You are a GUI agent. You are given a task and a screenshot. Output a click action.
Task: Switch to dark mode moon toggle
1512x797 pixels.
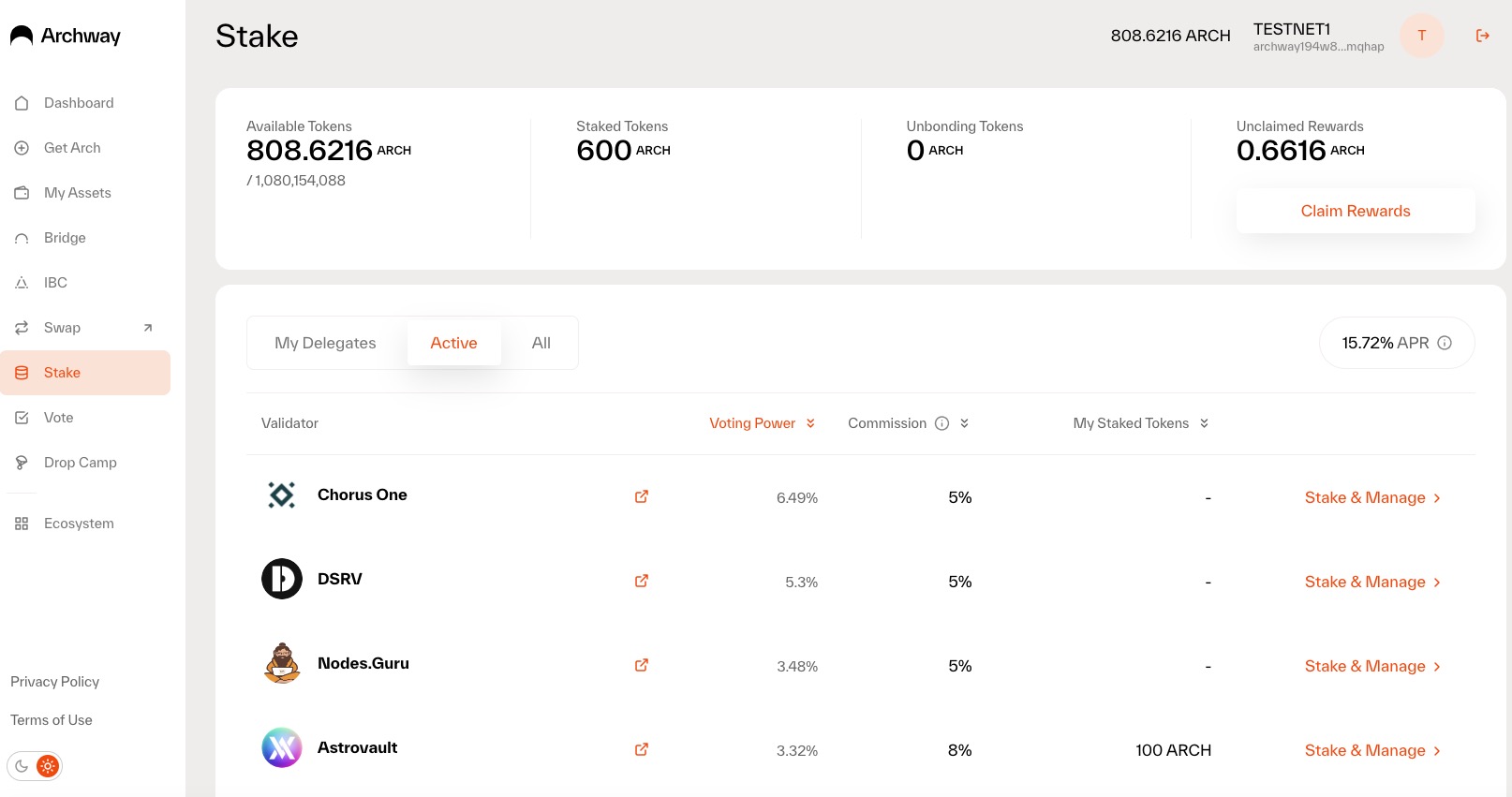(x=22, y=766)
